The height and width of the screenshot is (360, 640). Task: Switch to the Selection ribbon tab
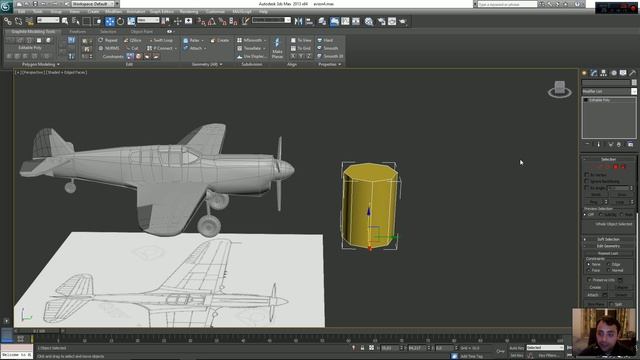108,31
